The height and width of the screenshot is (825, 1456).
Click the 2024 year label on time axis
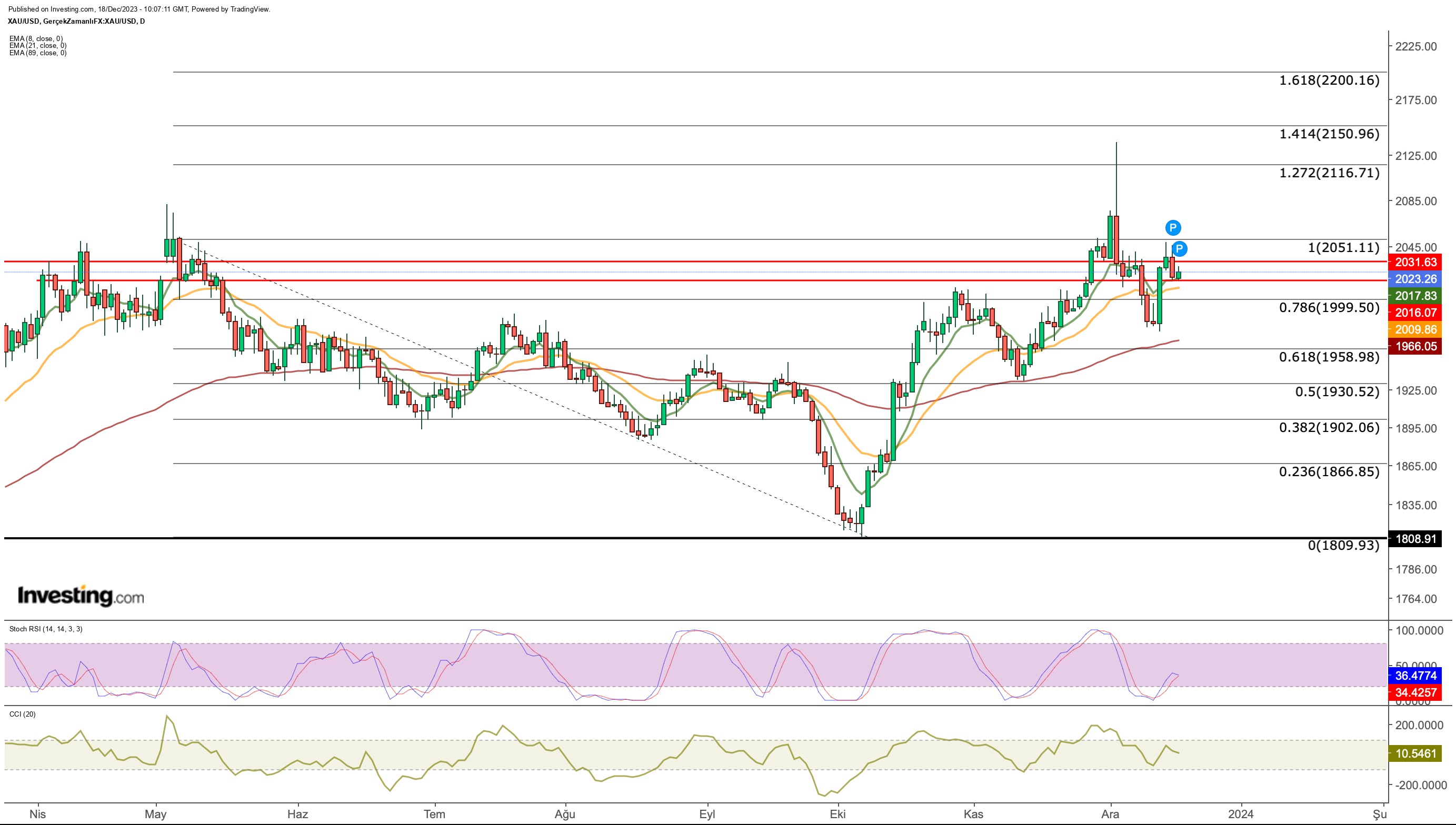pos(1241,814)
